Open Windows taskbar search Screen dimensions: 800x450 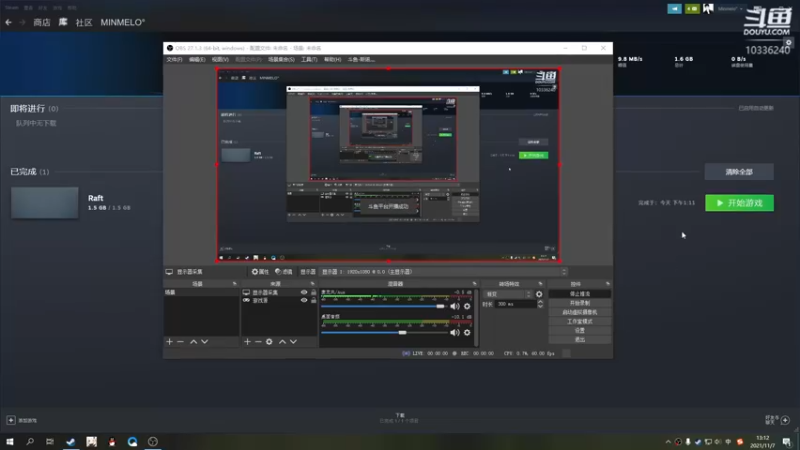[30, 441]
